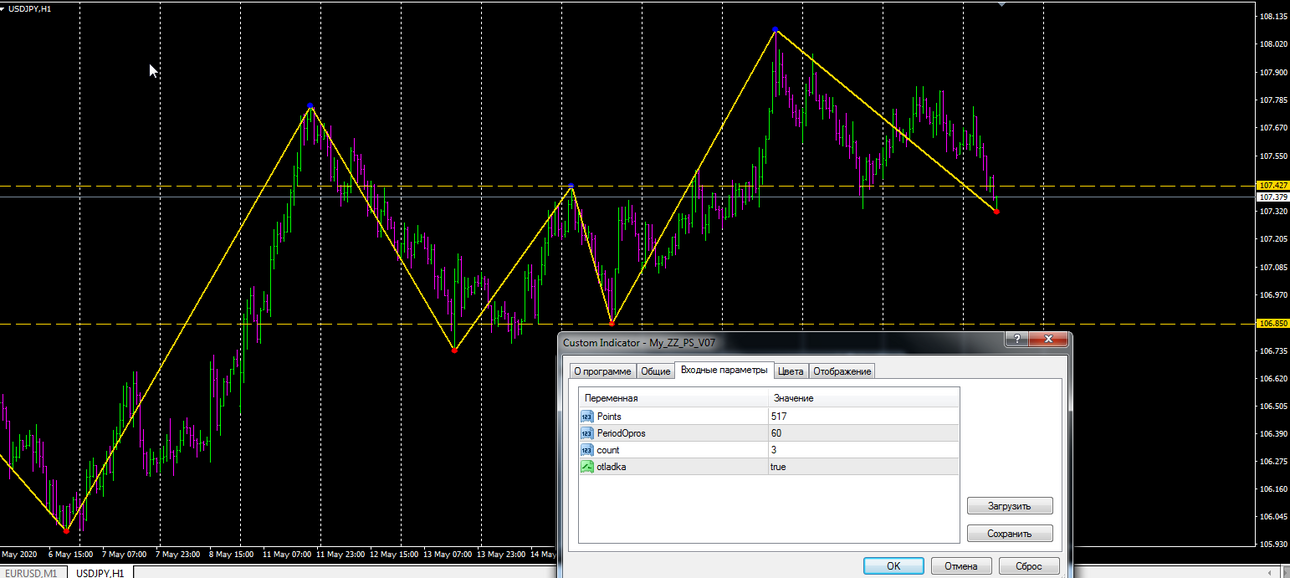Click the help question mark in dialog title bar
Screen dimensions: 1290x578
tap(1019, 340)
